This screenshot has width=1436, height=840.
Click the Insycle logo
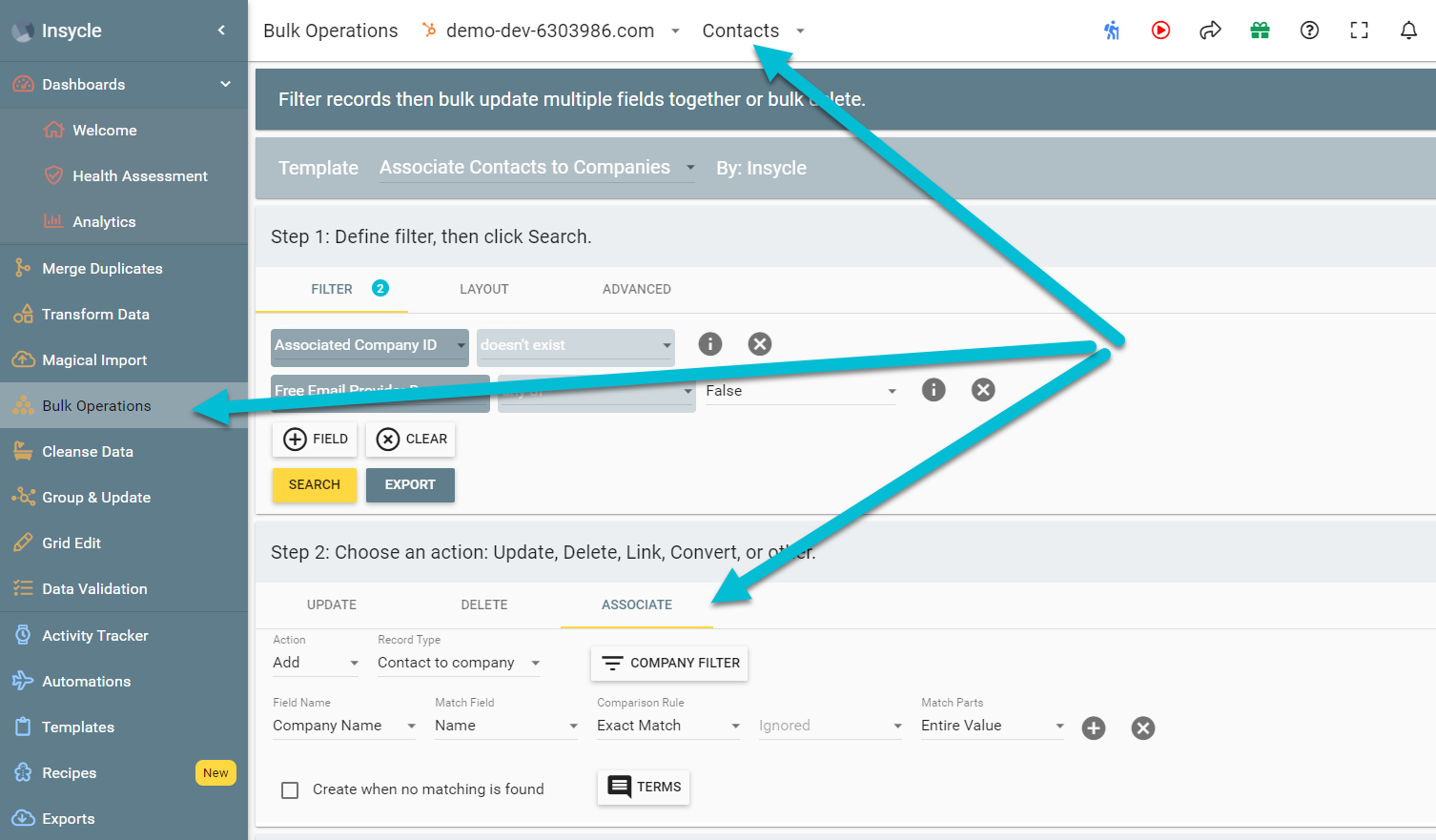click(x=23, y=31)
